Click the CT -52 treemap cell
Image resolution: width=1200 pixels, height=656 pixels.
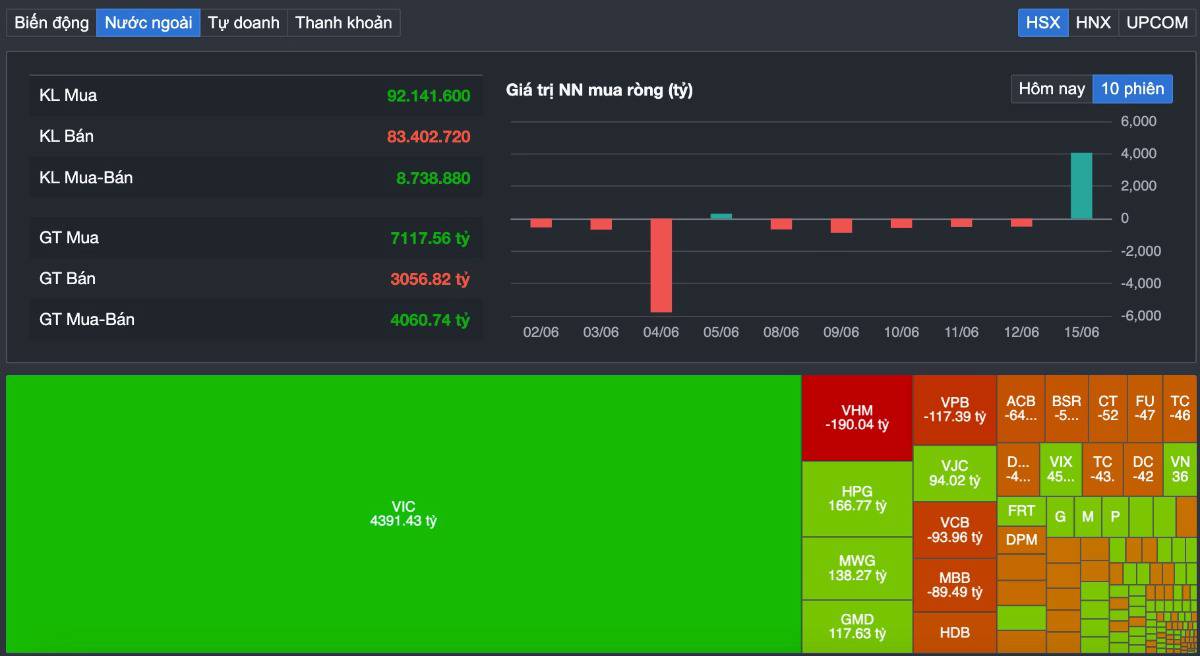click(x=1107, y=408)
